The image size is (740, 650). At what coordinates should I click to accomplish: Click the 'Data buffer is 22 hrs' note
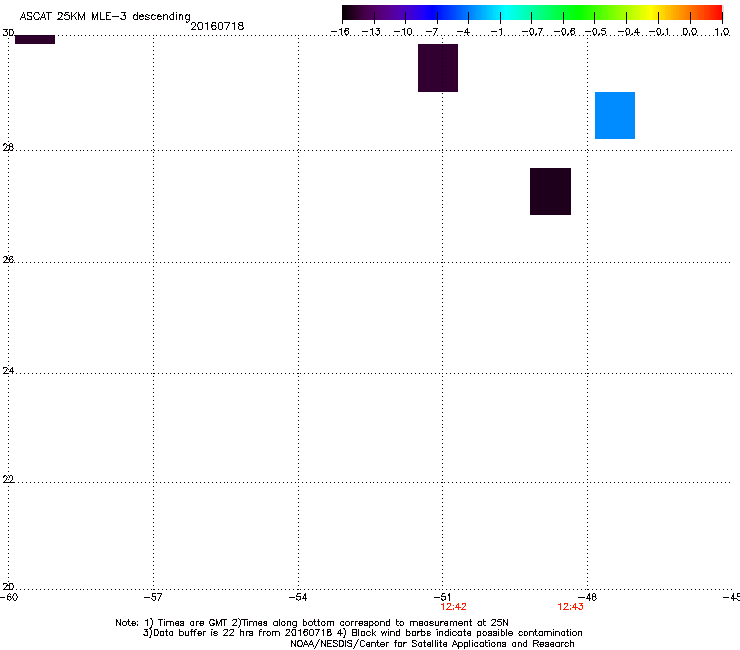(362, 633)
